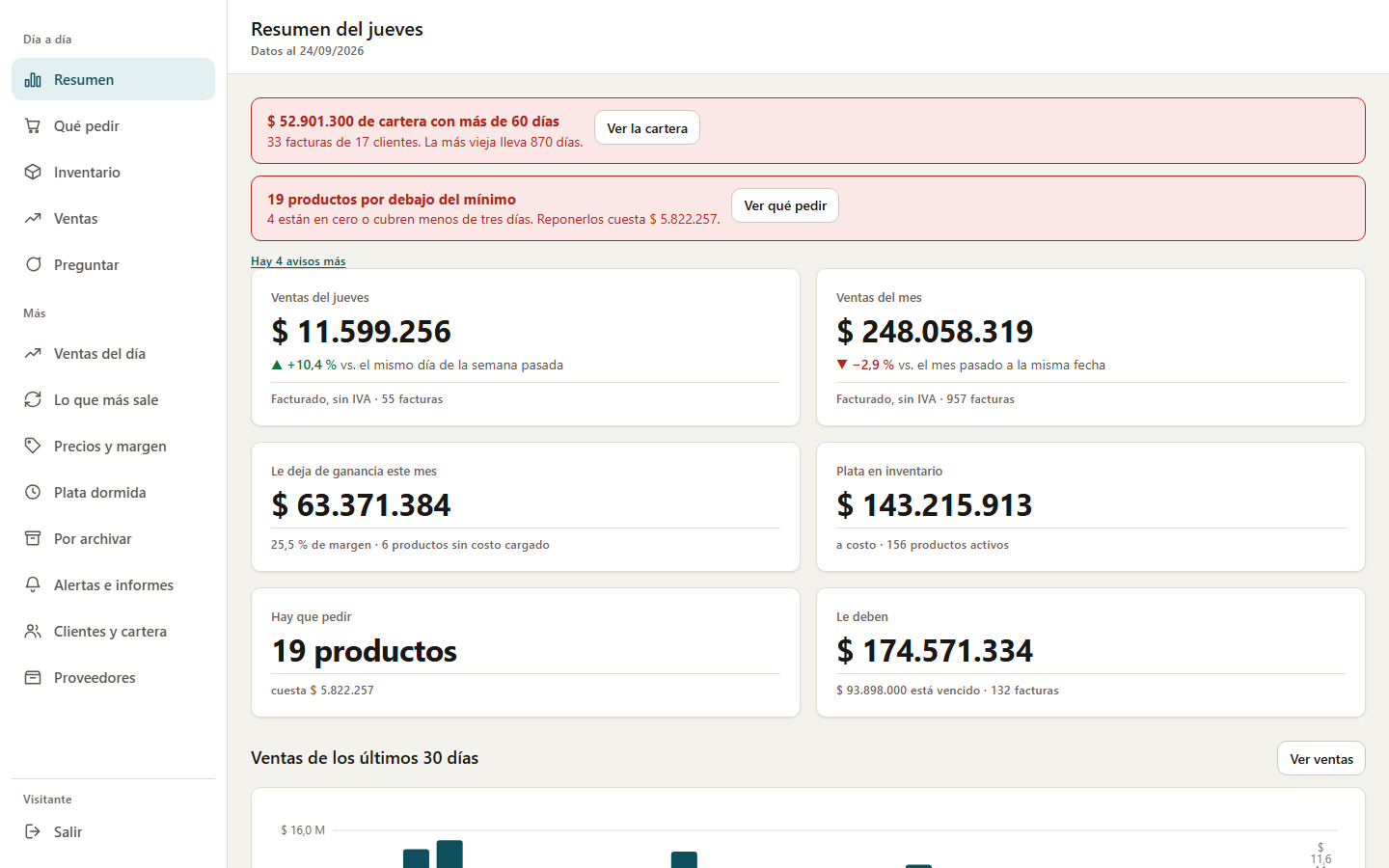This screenshot has width=1389, height=868.
Task: Select Ventas in the Día a día menu
Action: click(113, 218)
